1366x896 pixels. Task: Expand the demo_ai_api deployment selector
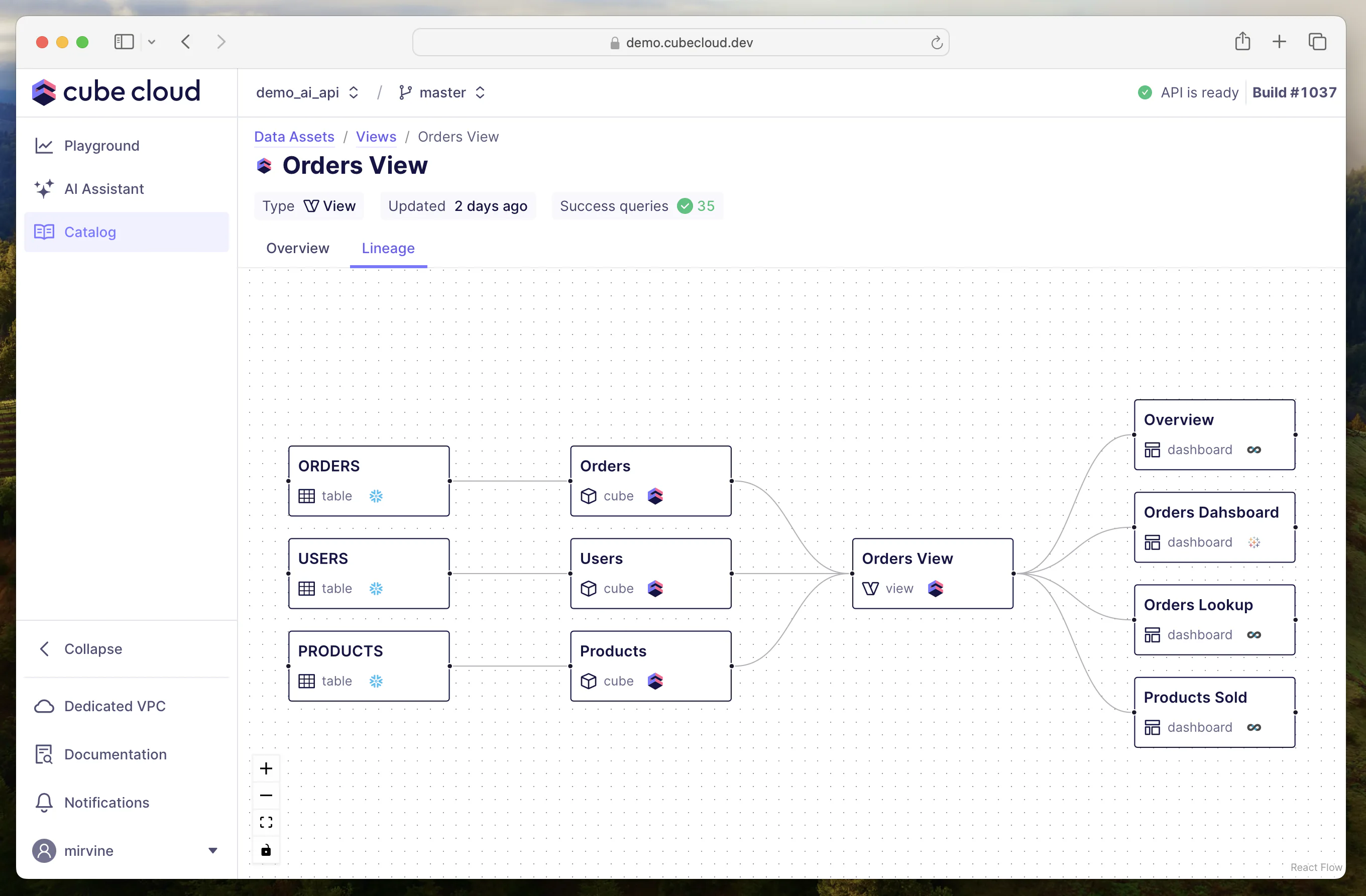click(x=308, y=92)
